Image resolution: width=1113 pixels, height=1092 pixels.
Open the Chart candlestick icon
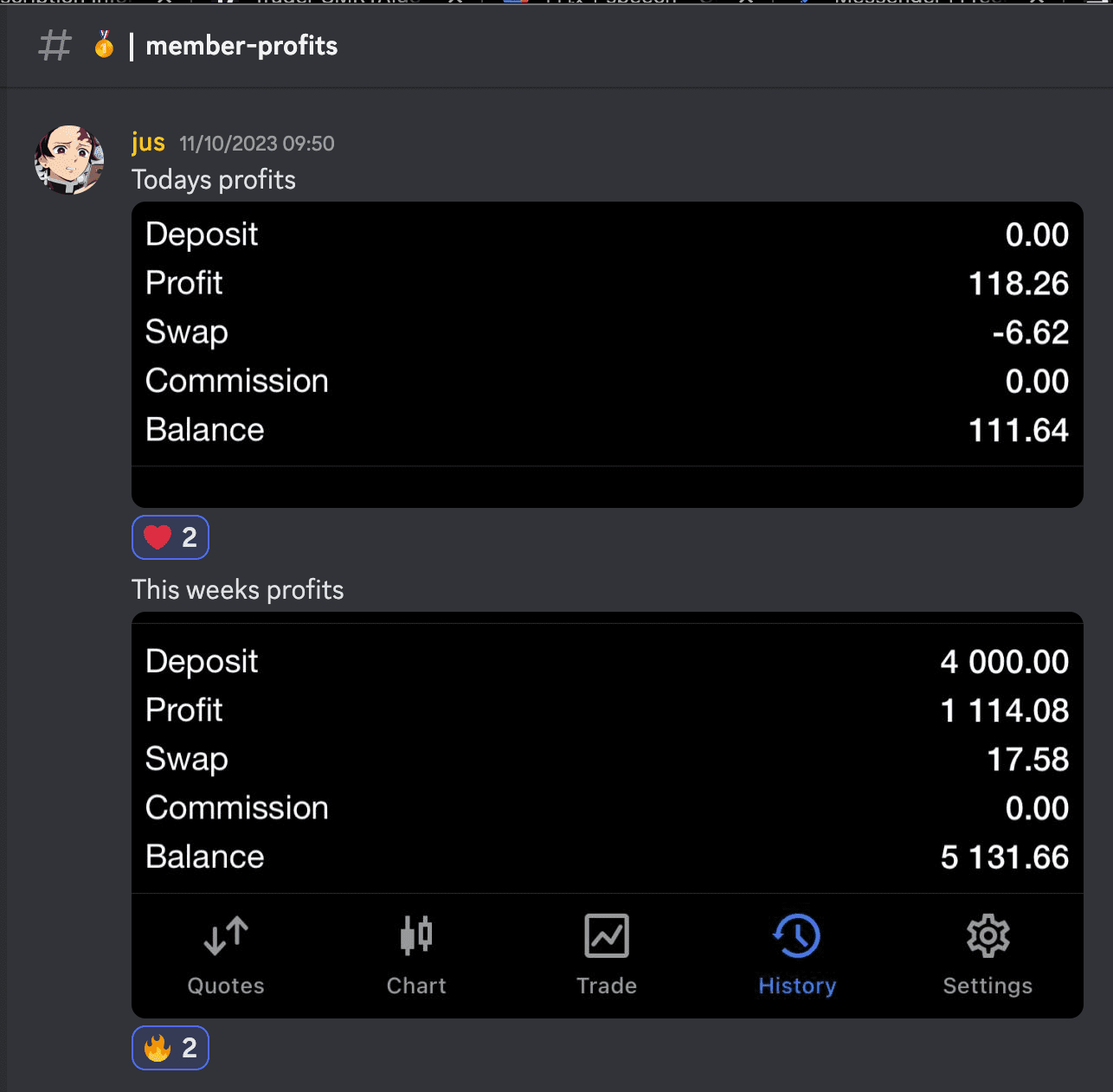pos(416,936)
